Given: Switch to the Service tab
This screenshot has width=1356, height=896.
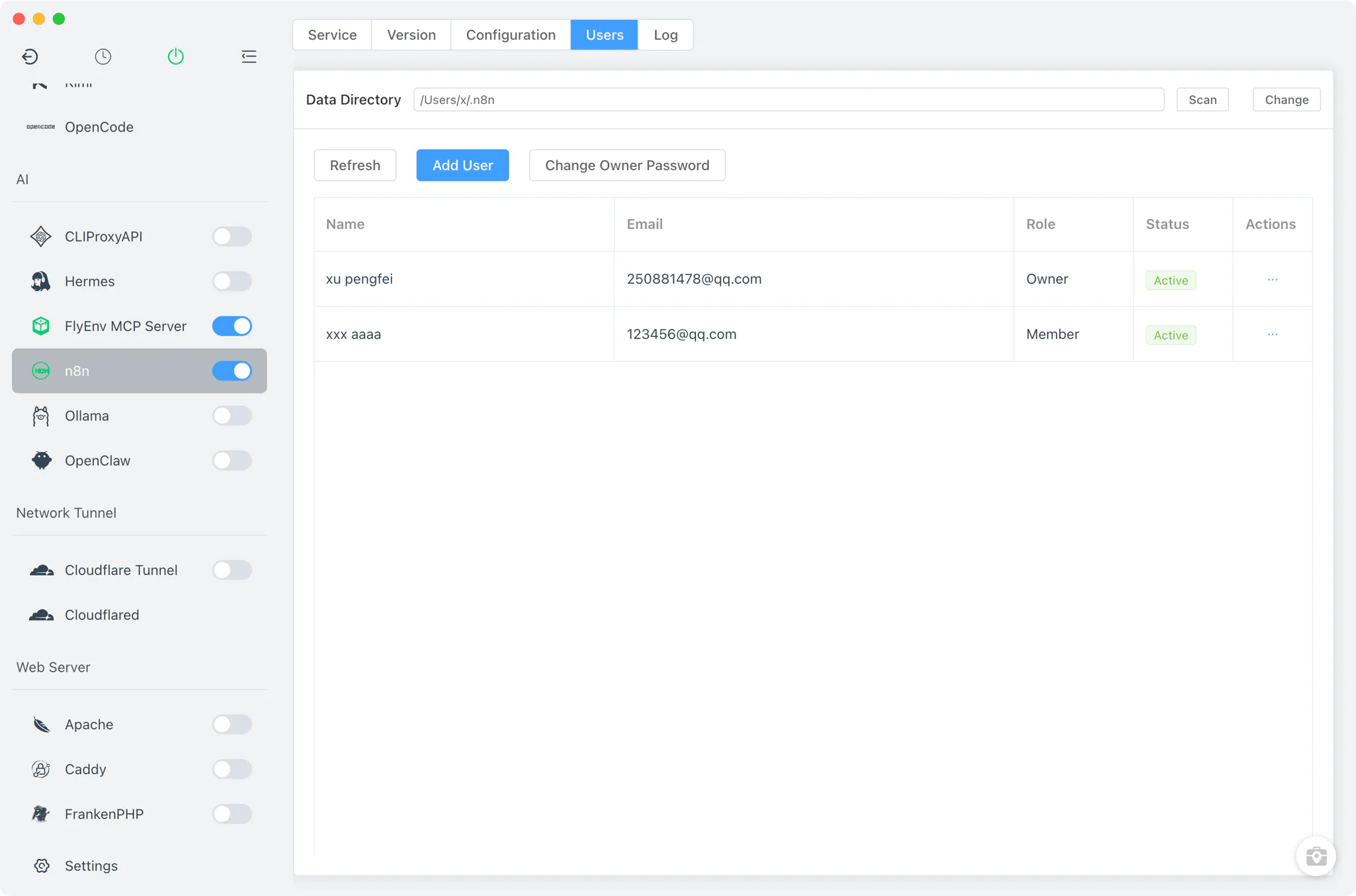Looking at the screenshot, I should (x=332, y=34).
